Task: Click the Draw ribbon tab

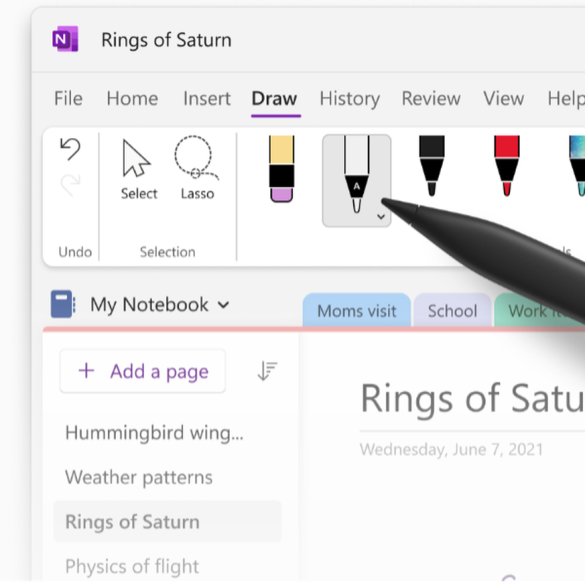Action: coord(275,98)
